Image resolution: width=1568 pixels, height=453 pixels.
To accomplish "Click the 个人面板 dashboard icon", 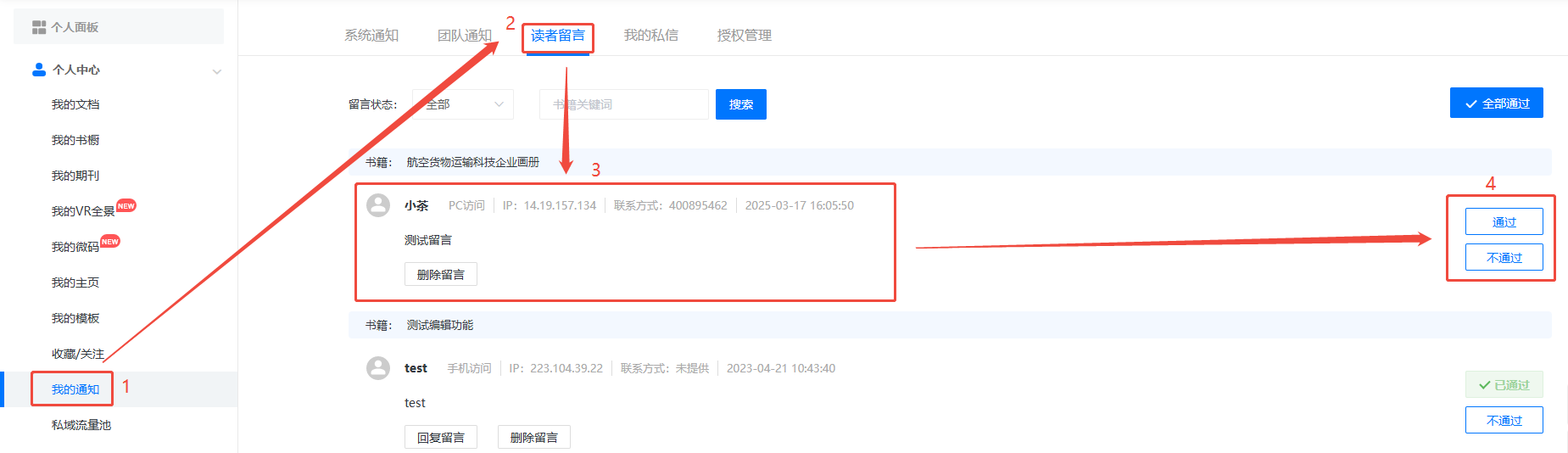I will pos(39,27).
